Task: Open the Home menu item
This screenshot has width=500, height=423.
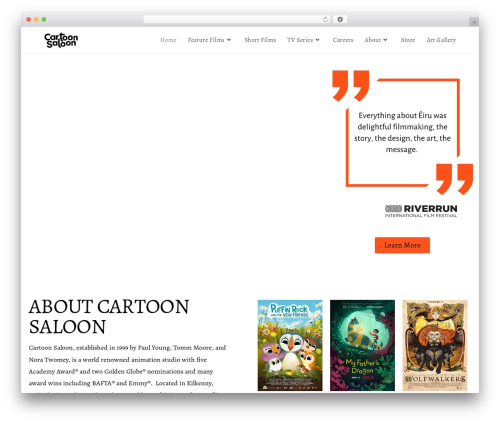Action: coord(168,40)
